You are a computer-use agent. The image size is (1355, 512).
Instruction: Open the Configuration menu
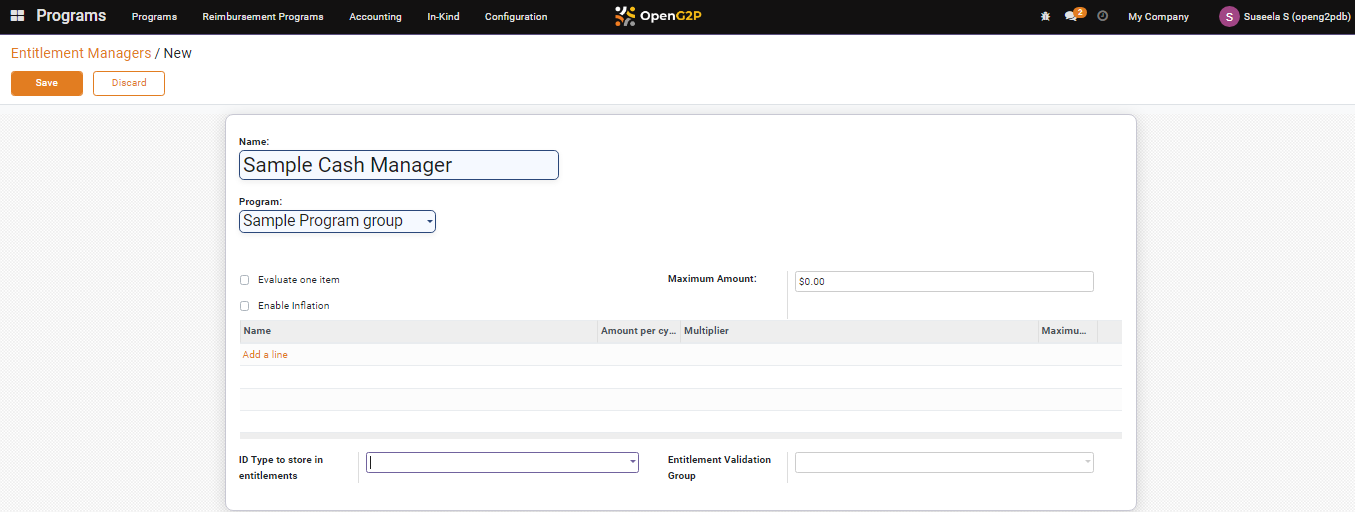pos(515,17)
